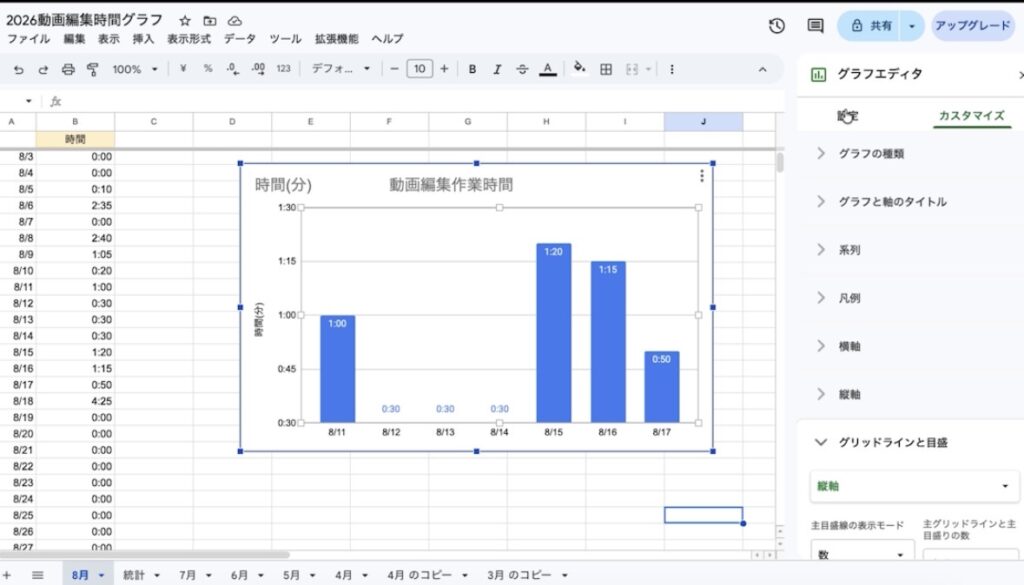Open the comments icon
The image size is (1024, 585).
815,25
